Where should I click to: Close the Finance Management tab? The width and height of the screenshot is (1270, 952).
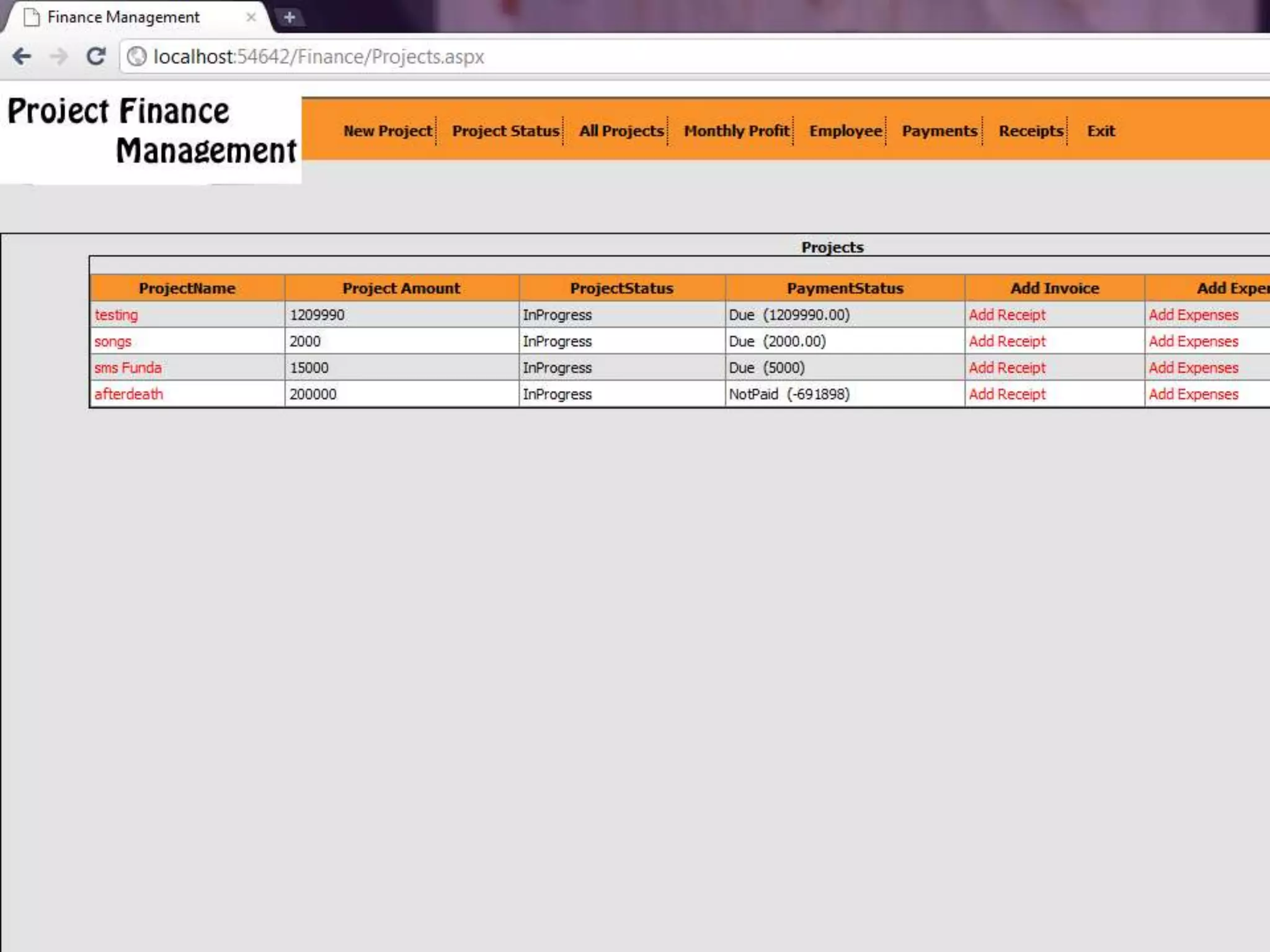click(x=251, y=17)
